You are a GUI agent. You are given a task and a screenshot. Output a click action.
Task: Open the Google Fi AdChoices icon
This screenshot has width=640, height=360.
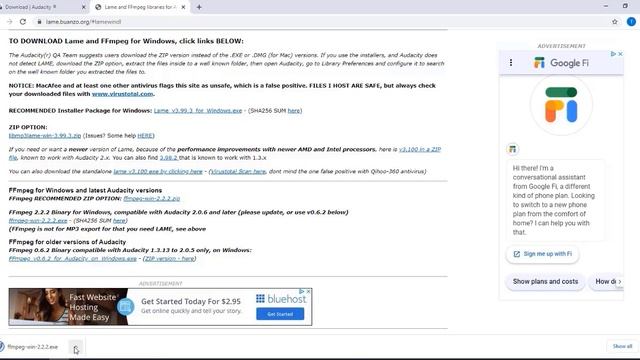613,54
